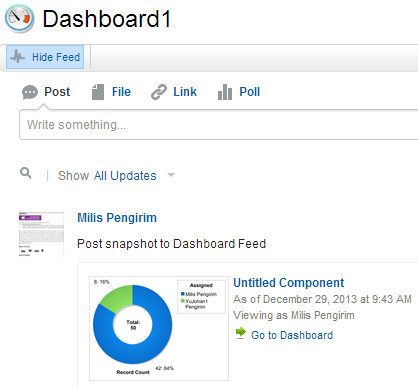
Task: Click the Write something text field
Action: pos(219,125)
